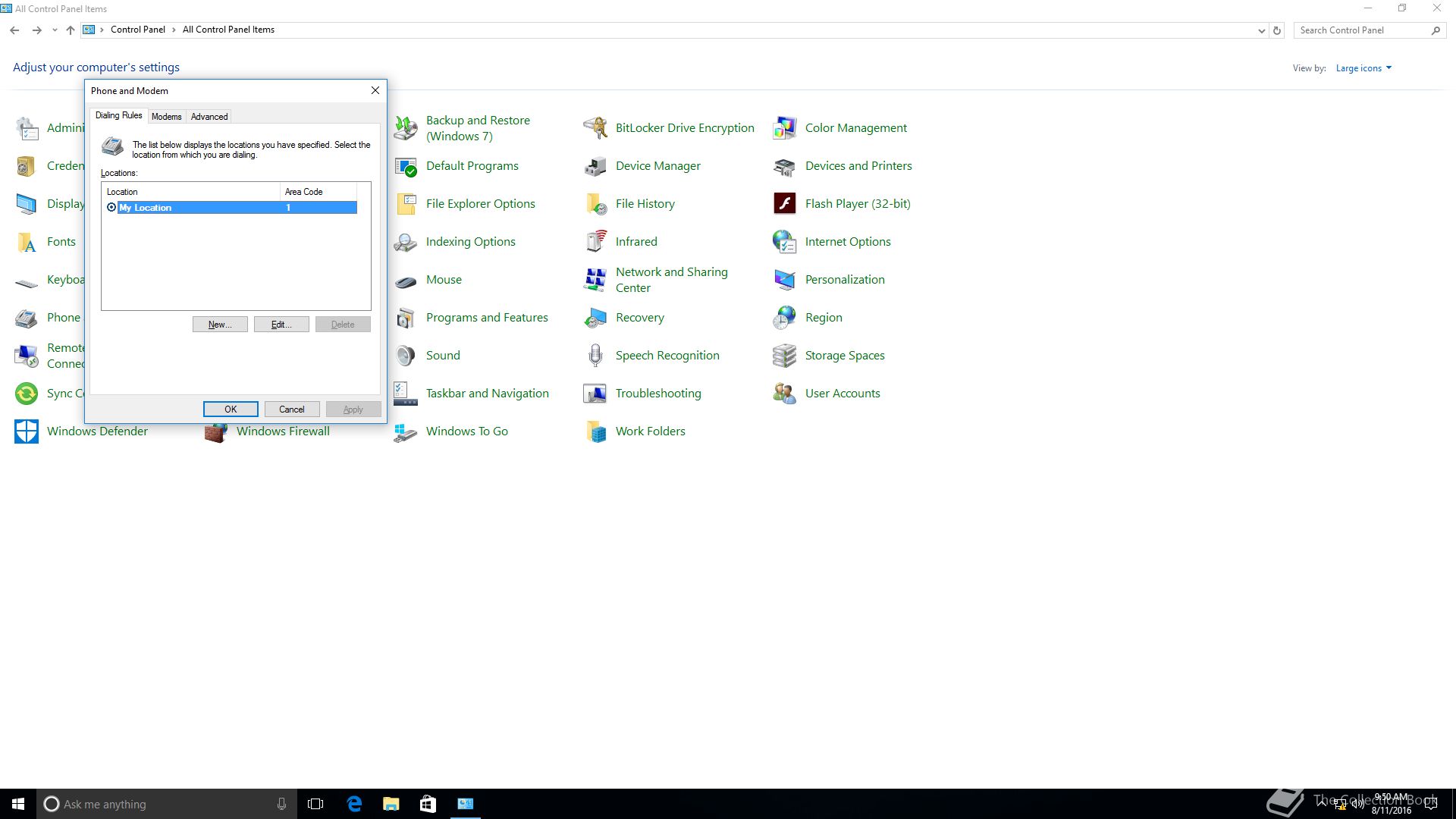Click Control Panel in the breadcrumb

click(x=138, y=30)
